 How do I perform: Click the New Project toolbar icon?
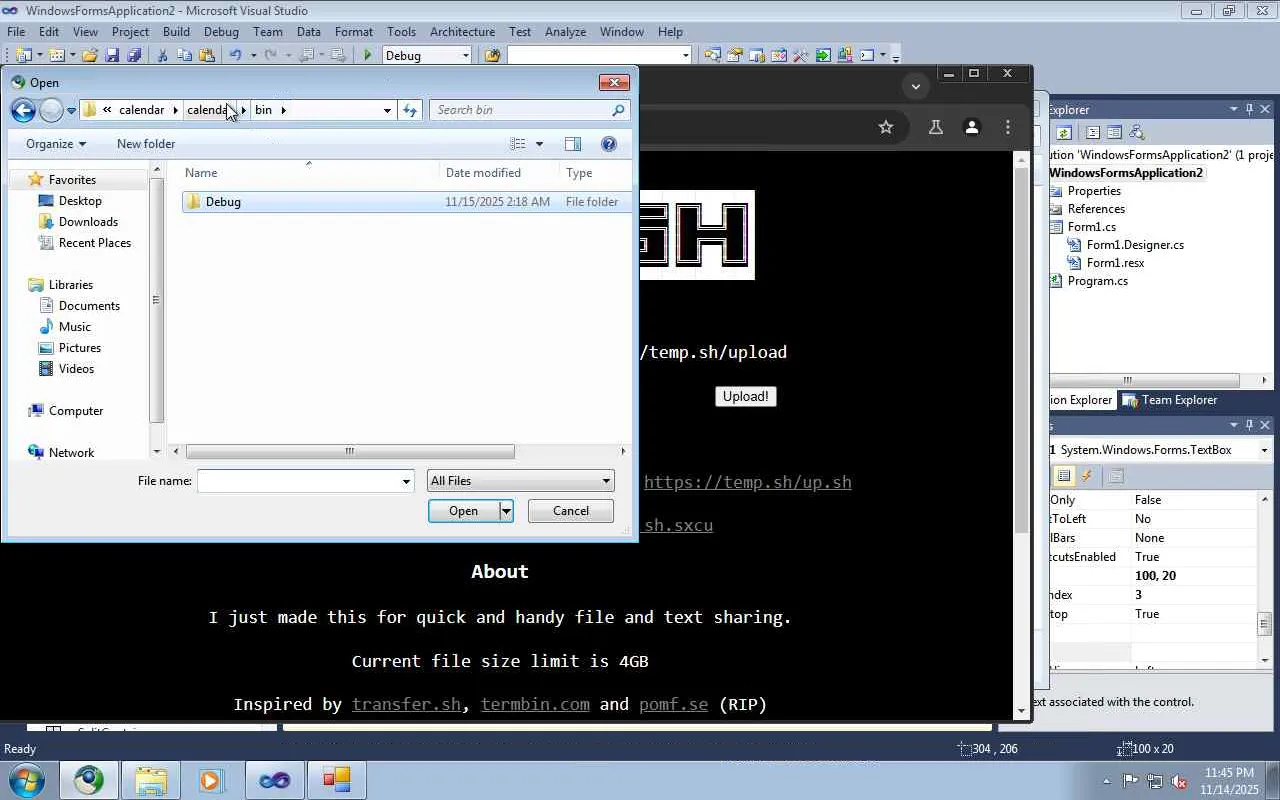(24, 56)
